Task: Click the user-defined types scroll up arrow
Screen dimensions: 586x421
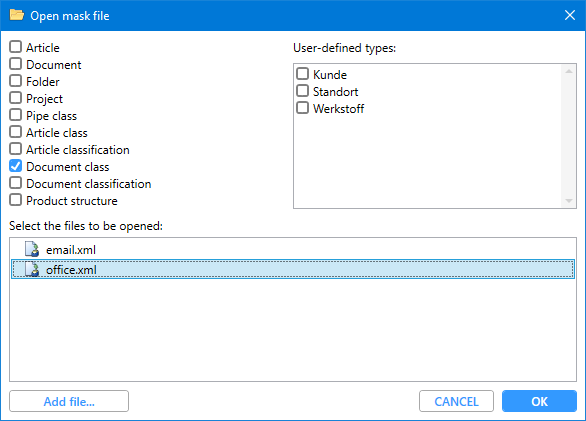Action: tap(569, 71)
